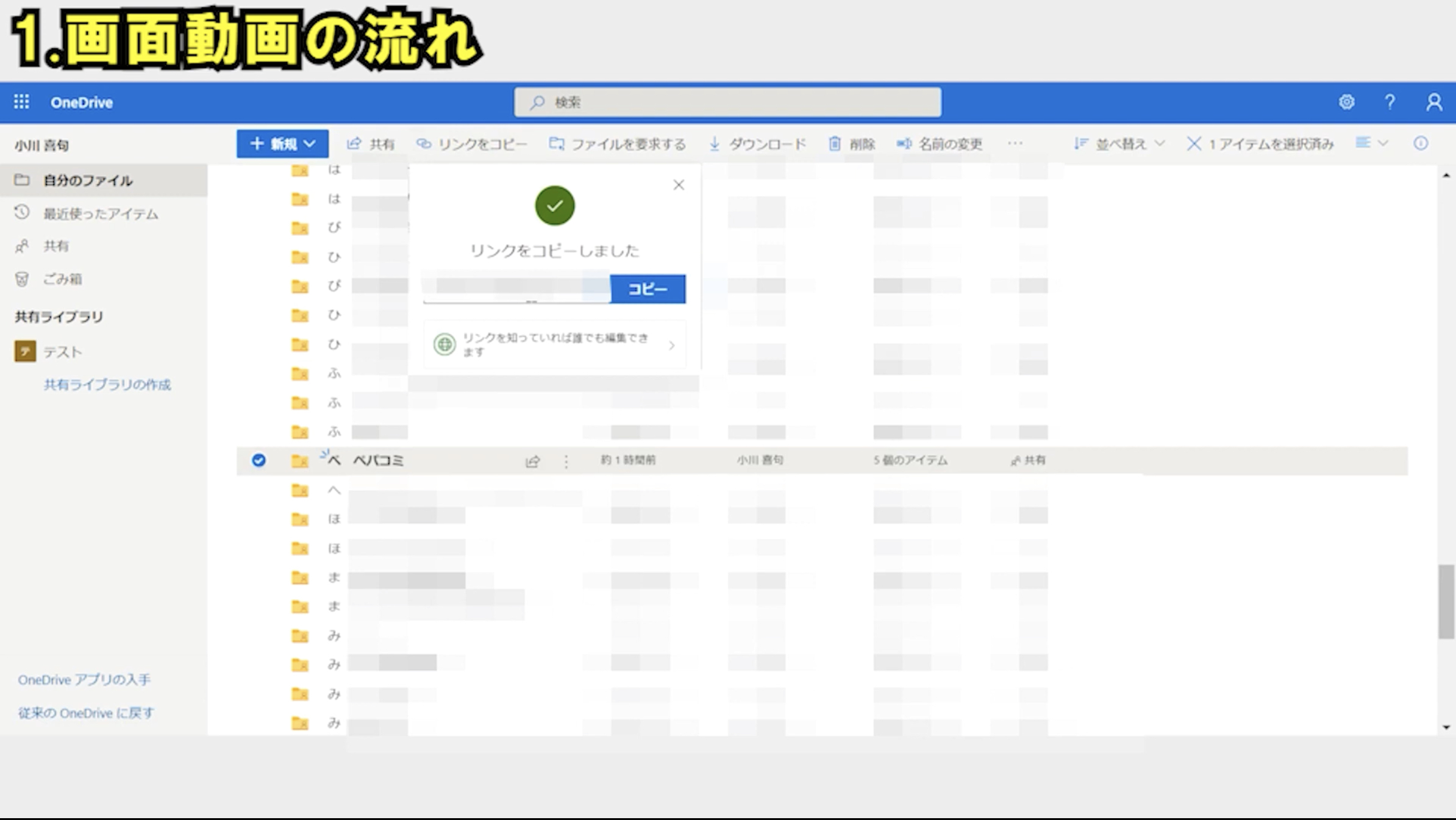Open the app launcher grid icon

(21, 102)
